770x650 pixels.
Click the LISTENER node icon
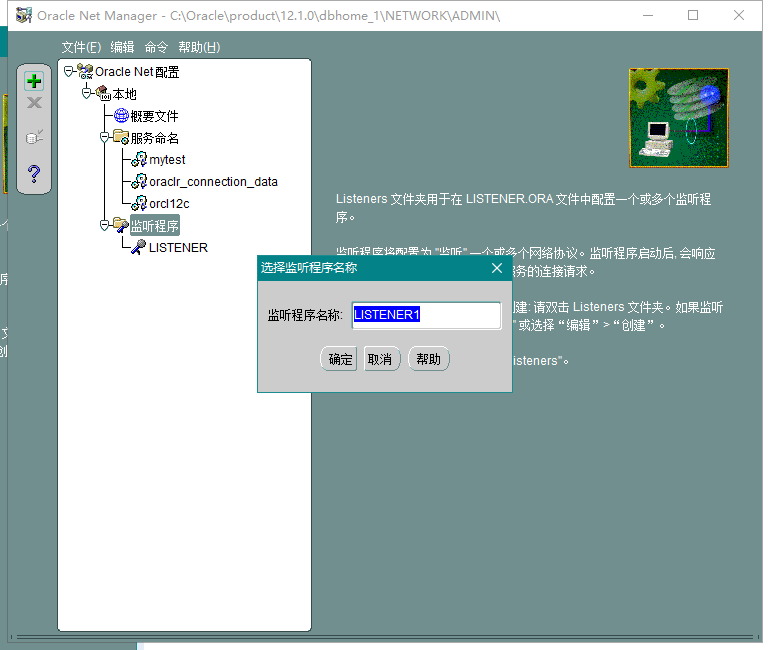click(138, 247)
